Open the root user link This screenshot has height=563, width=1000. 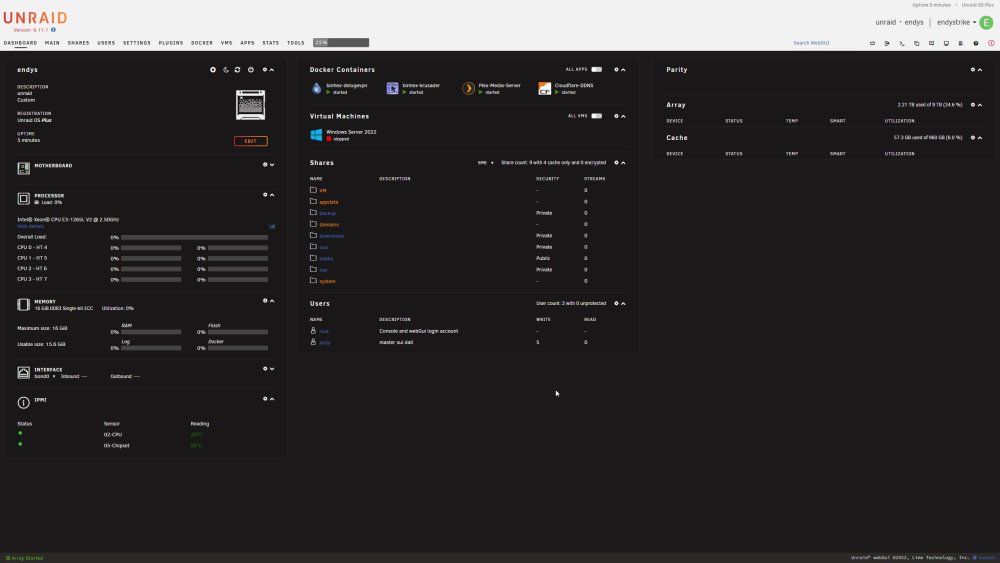click(324, 331)
